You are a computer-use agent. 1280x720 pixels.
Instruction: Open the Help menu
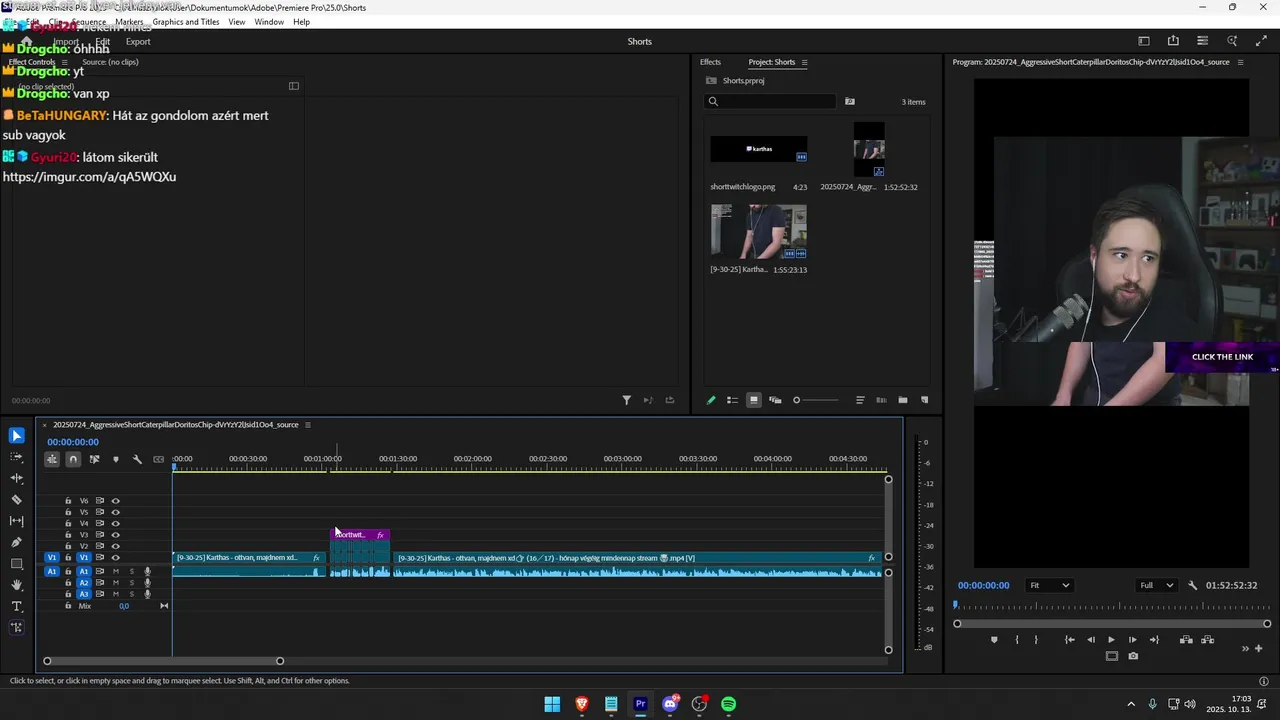click(301, 22)
